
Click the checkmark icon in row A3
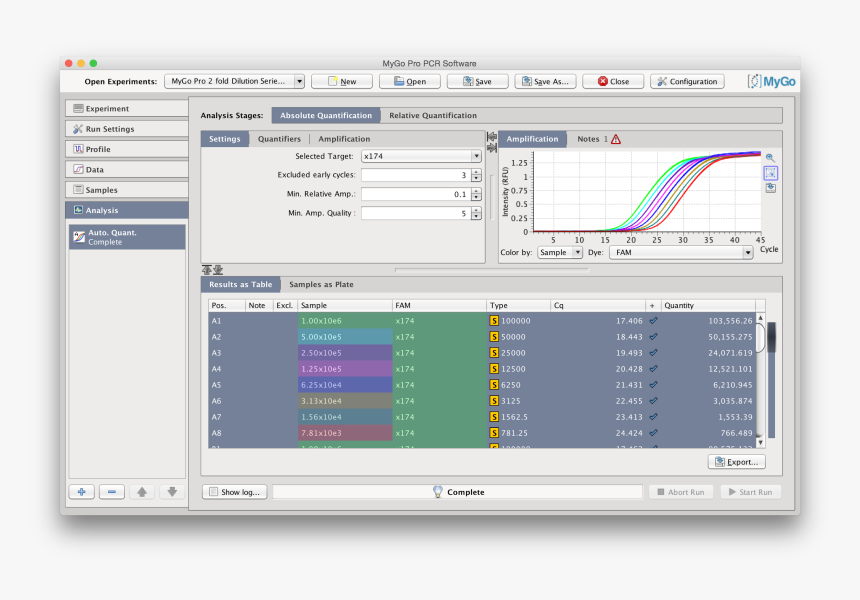coord(653,353)
